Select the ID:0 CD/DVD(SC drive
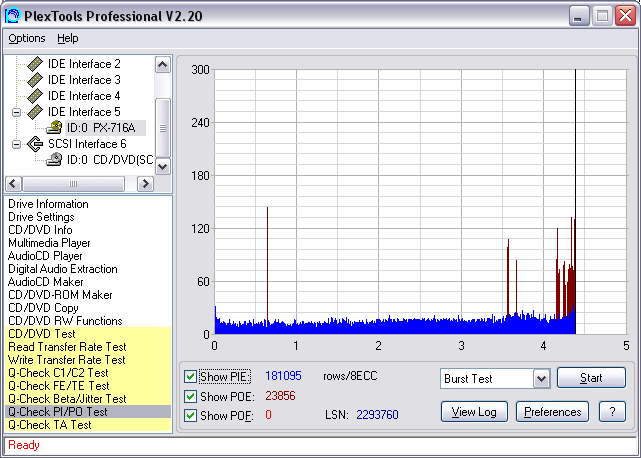The height and width of the screenshot is (458, 641). 110,160
